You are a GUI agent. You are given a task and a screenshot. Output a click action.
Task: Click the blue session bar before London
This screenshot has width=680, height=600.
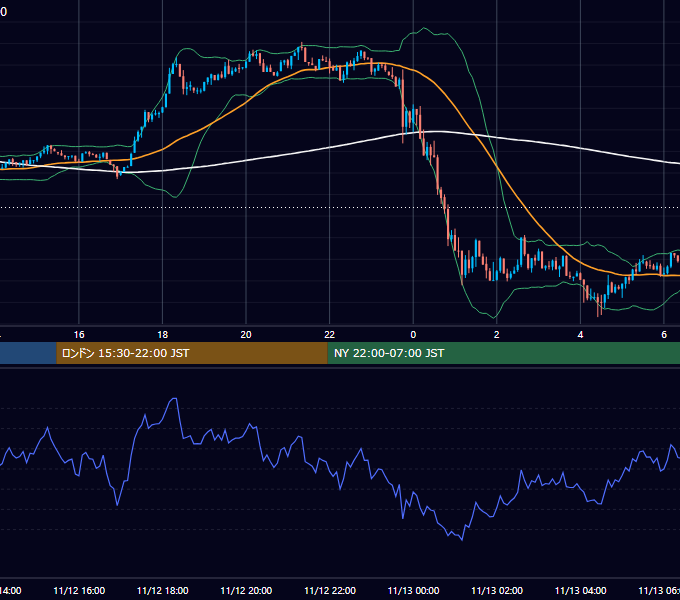pyautogui.click(x=28, y=353)
